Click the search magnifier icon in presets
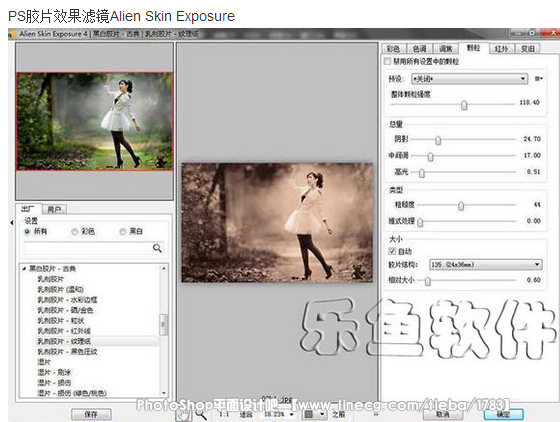This screenshot has width=560, height=422. [157, 248]
